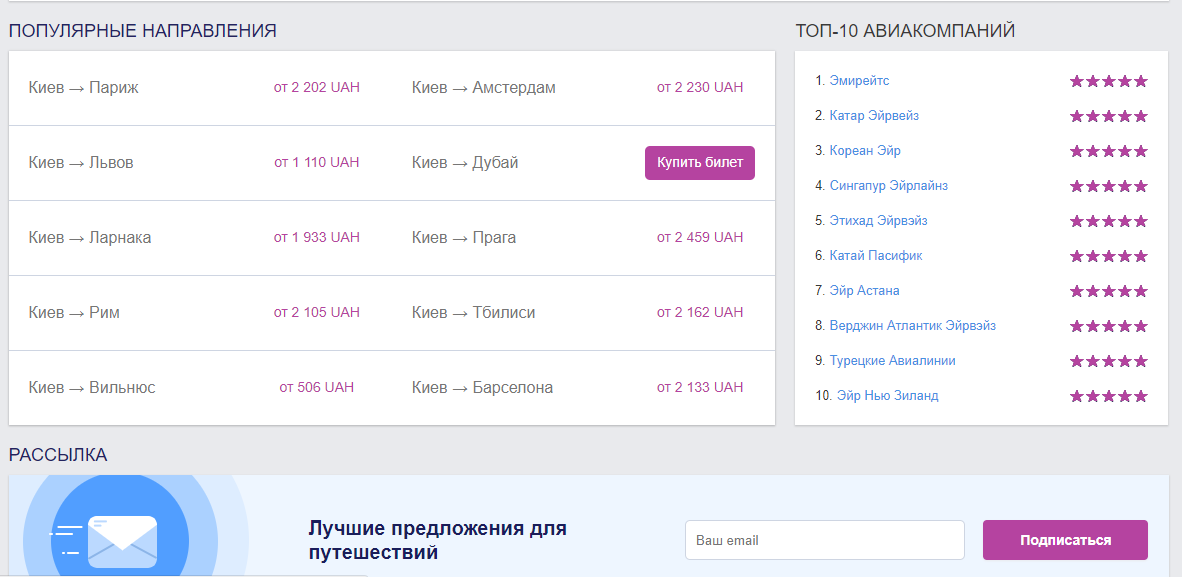This screenshot has width=1182, height=577.
Task: Open the Этихад Эйрвэйз airline link
Action: [x=879, y=221]
